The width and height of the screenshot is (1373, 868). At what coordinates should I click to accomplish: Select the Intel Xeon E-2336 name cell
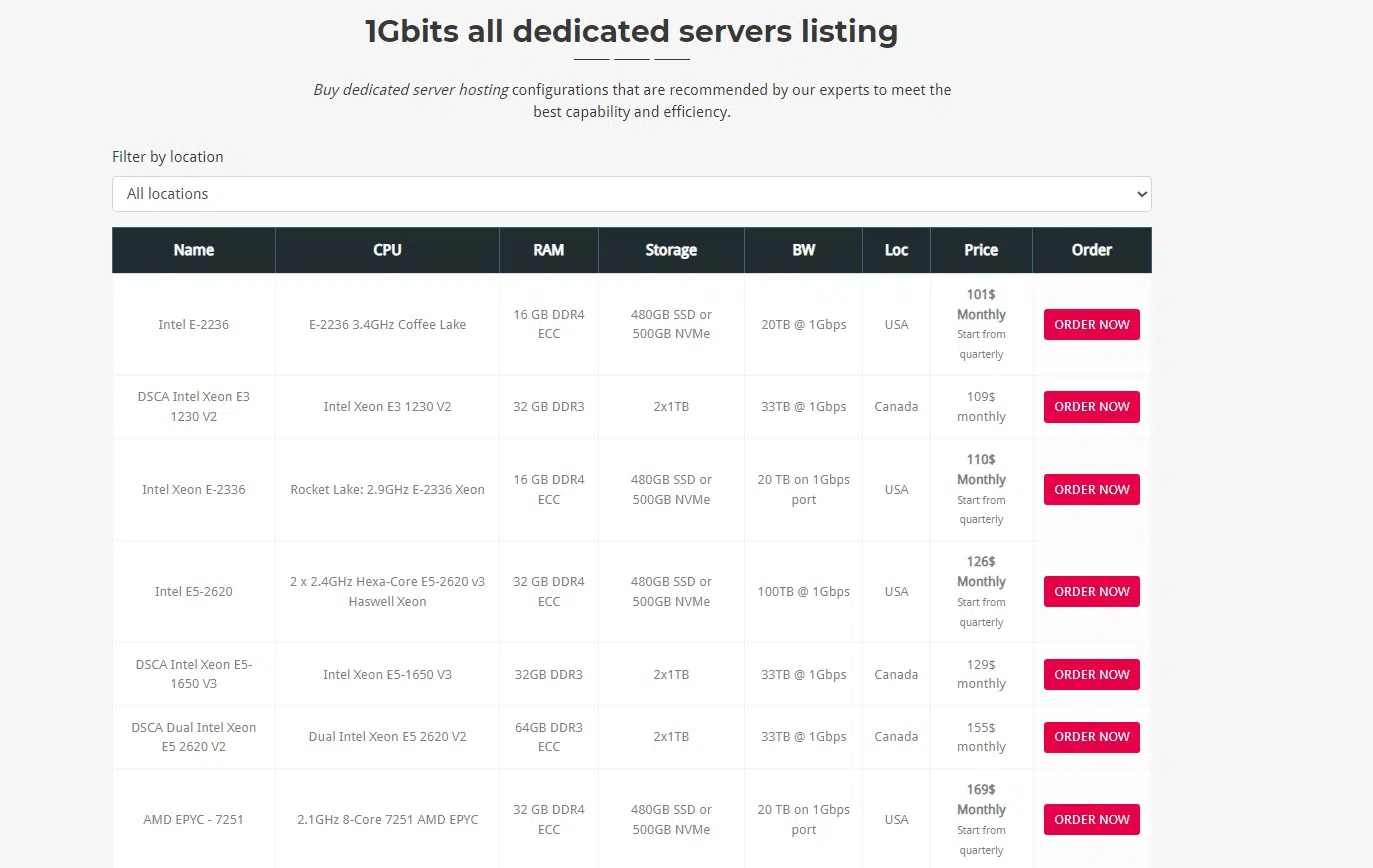(194, 489)
